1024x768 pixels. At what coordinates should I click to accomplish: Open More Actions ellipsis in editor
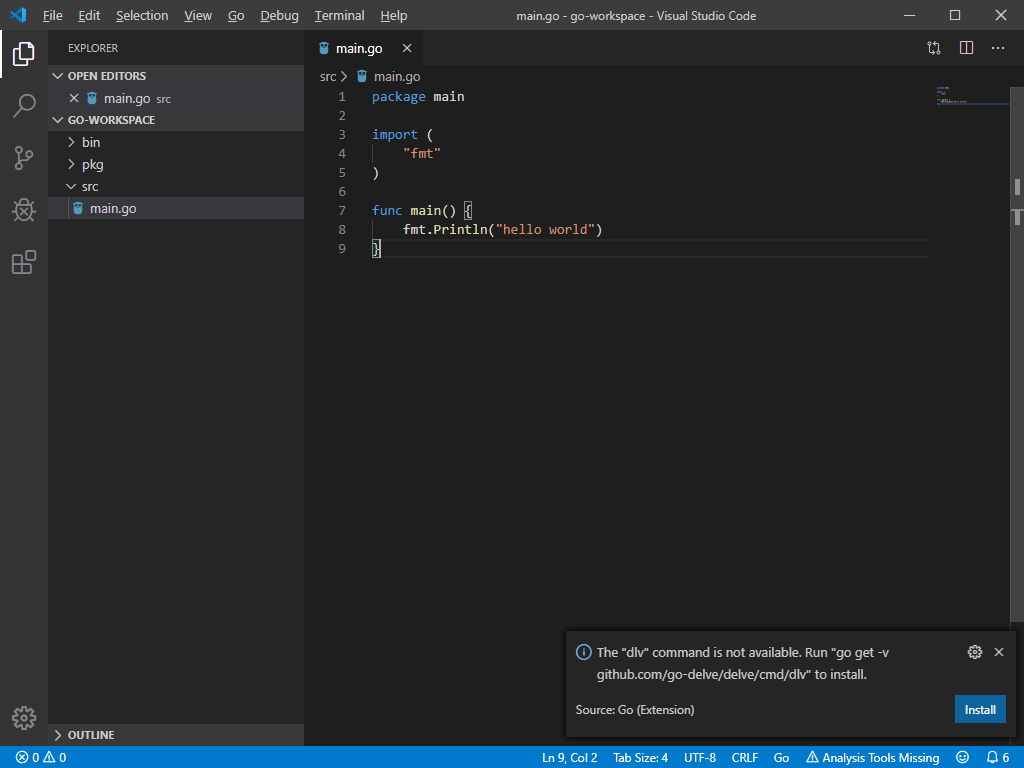(998, 48)
